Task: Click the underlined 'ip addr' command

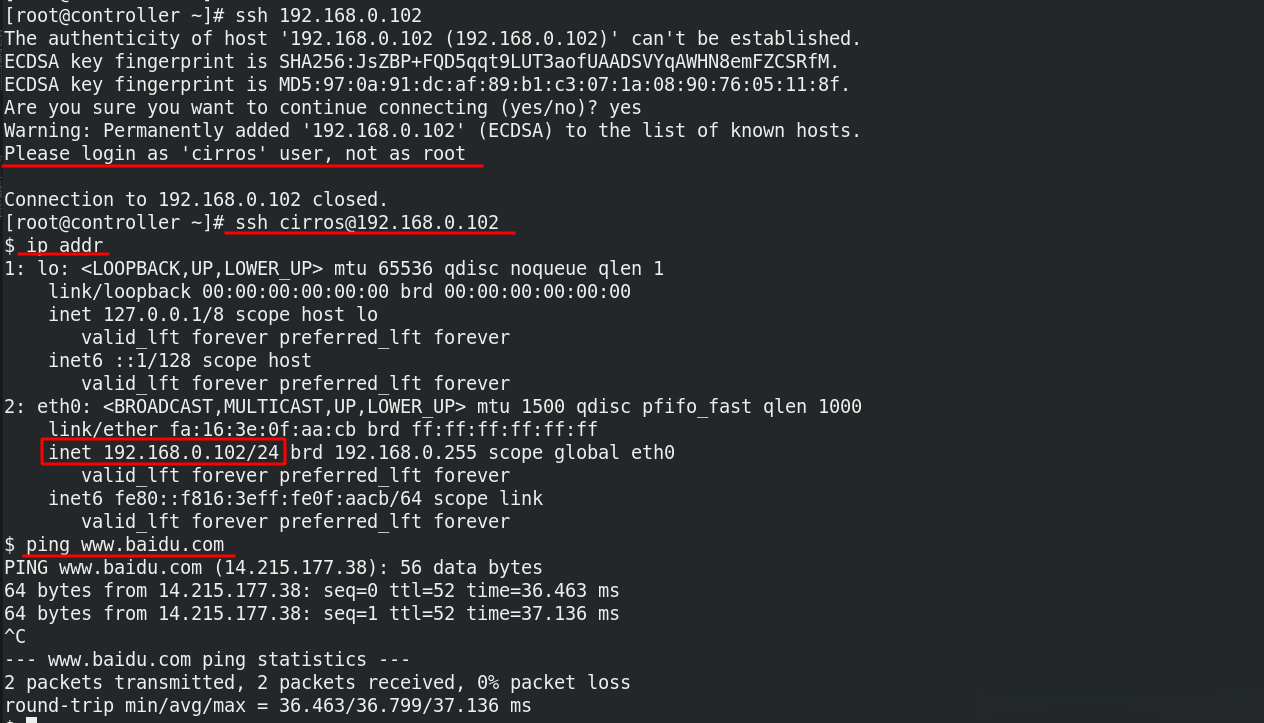Action: pos(64,245)
